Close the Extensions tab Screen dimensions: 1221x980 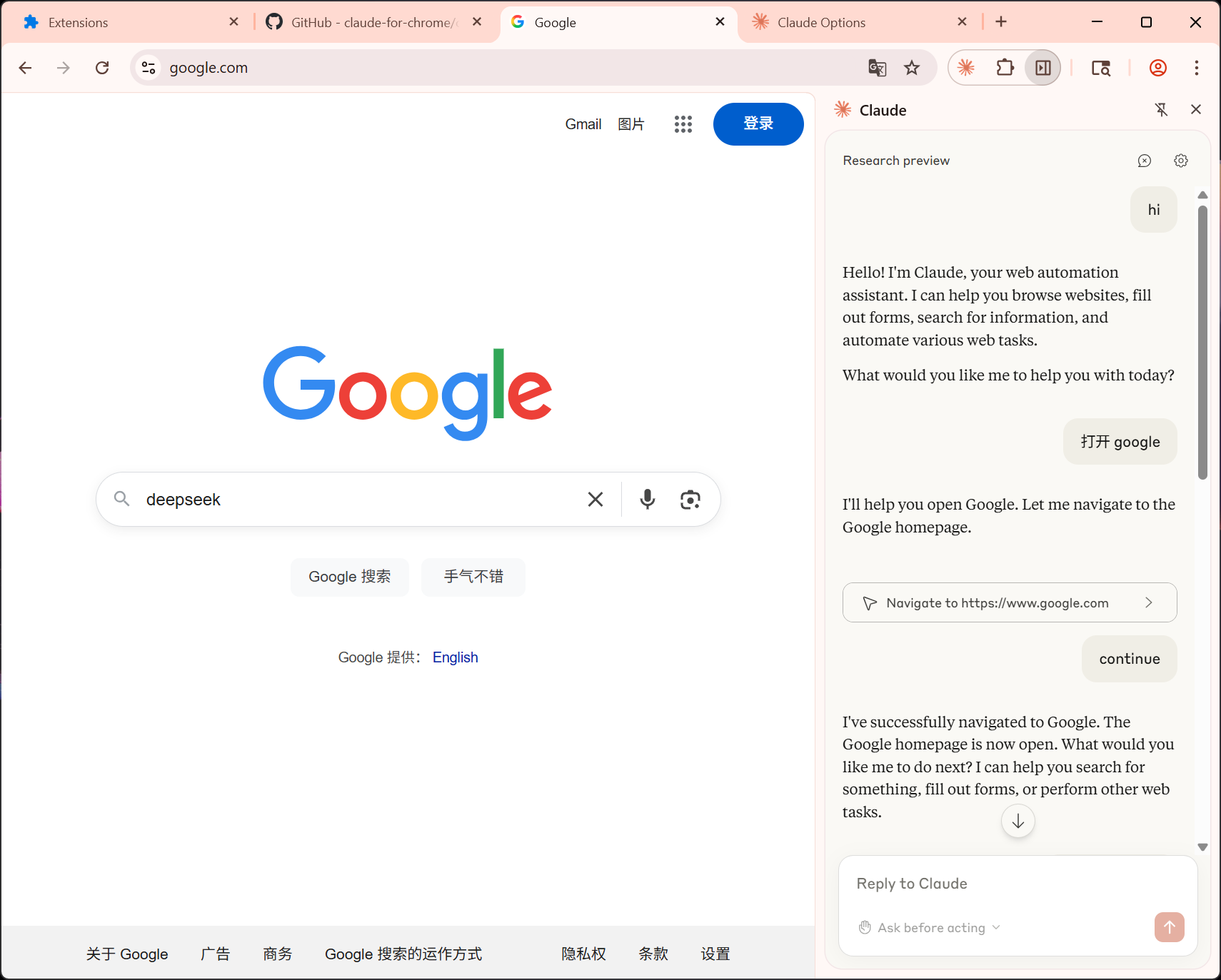(233, 22)
